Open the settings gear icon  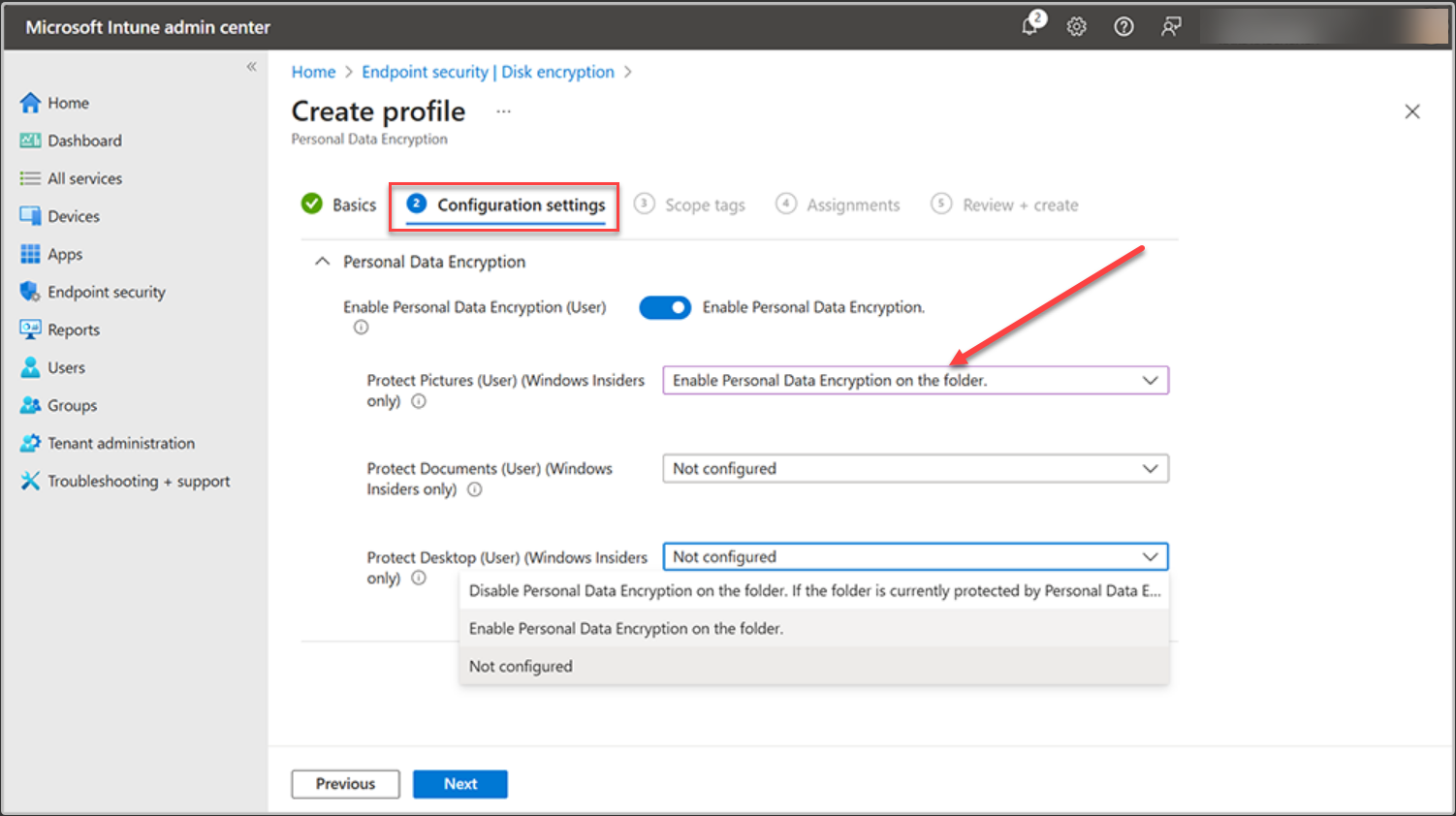1077,27
